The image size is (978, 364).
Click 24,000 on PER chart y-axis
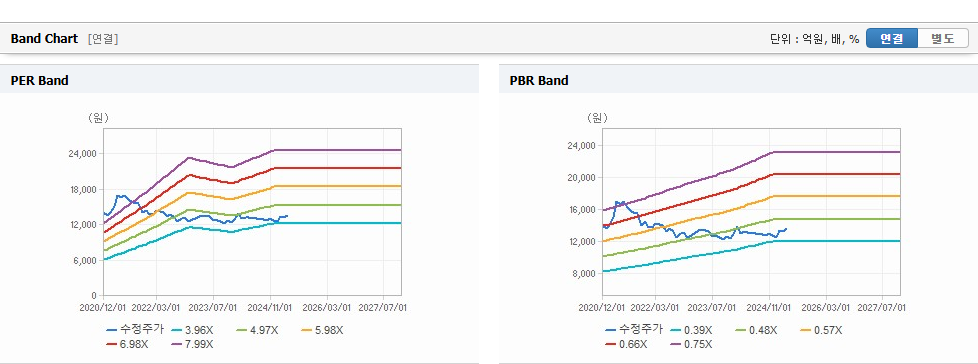pos(83,154)
